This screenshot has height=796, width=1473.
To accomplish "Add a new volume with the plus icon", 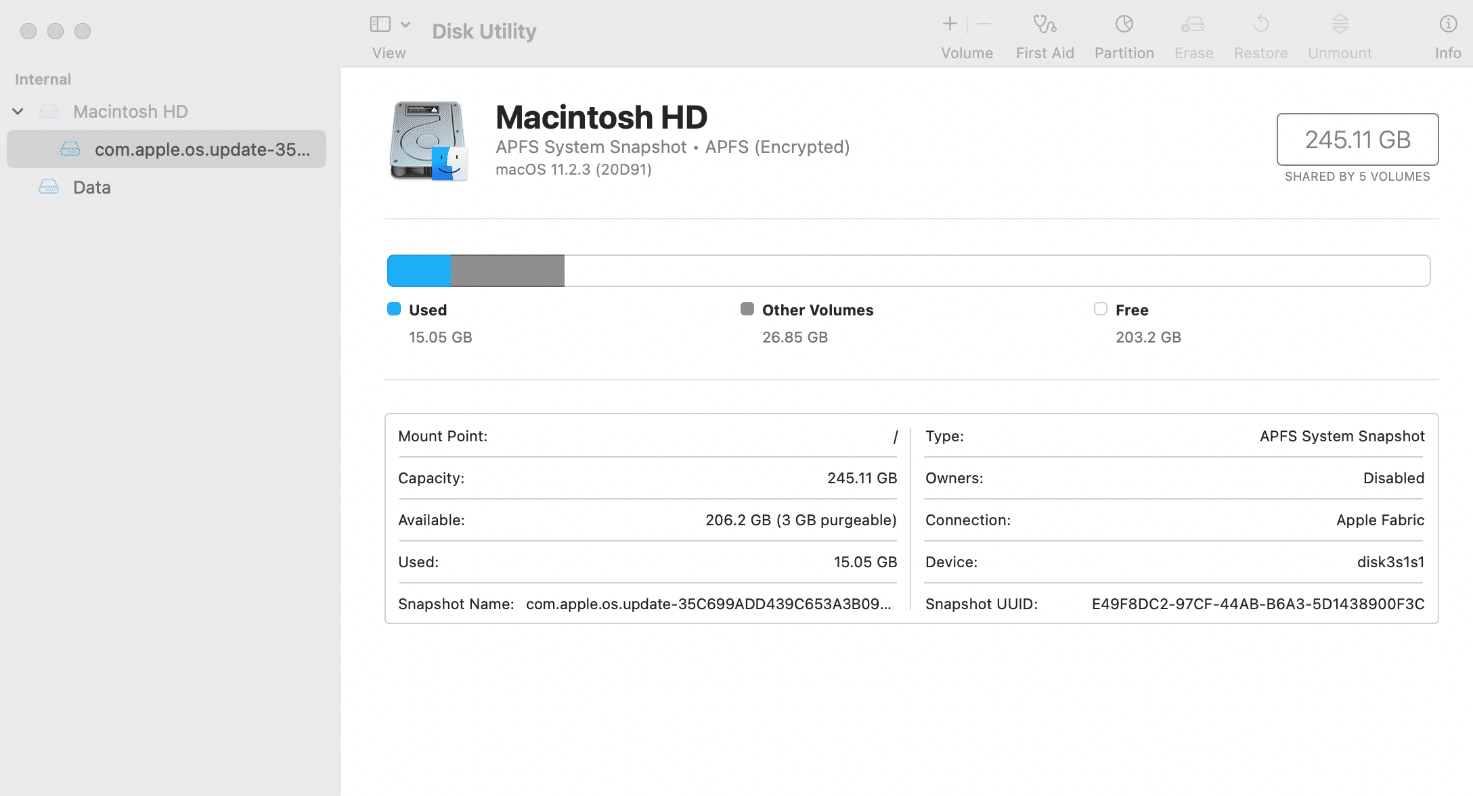I will [948, 23].
